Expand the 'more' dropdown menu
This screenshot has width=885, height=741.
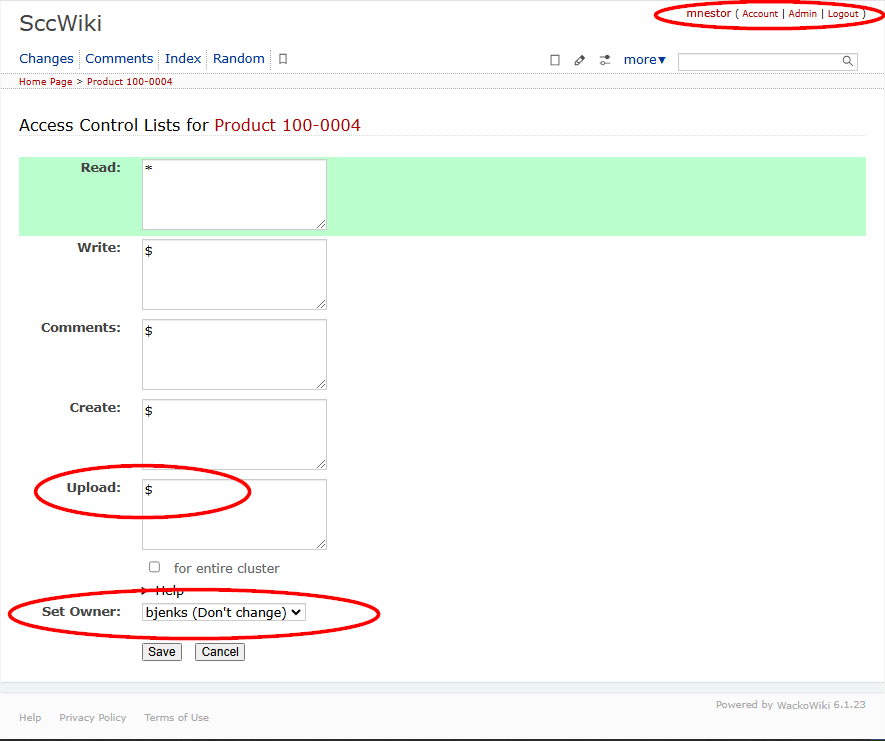click(x=644, y=60)
